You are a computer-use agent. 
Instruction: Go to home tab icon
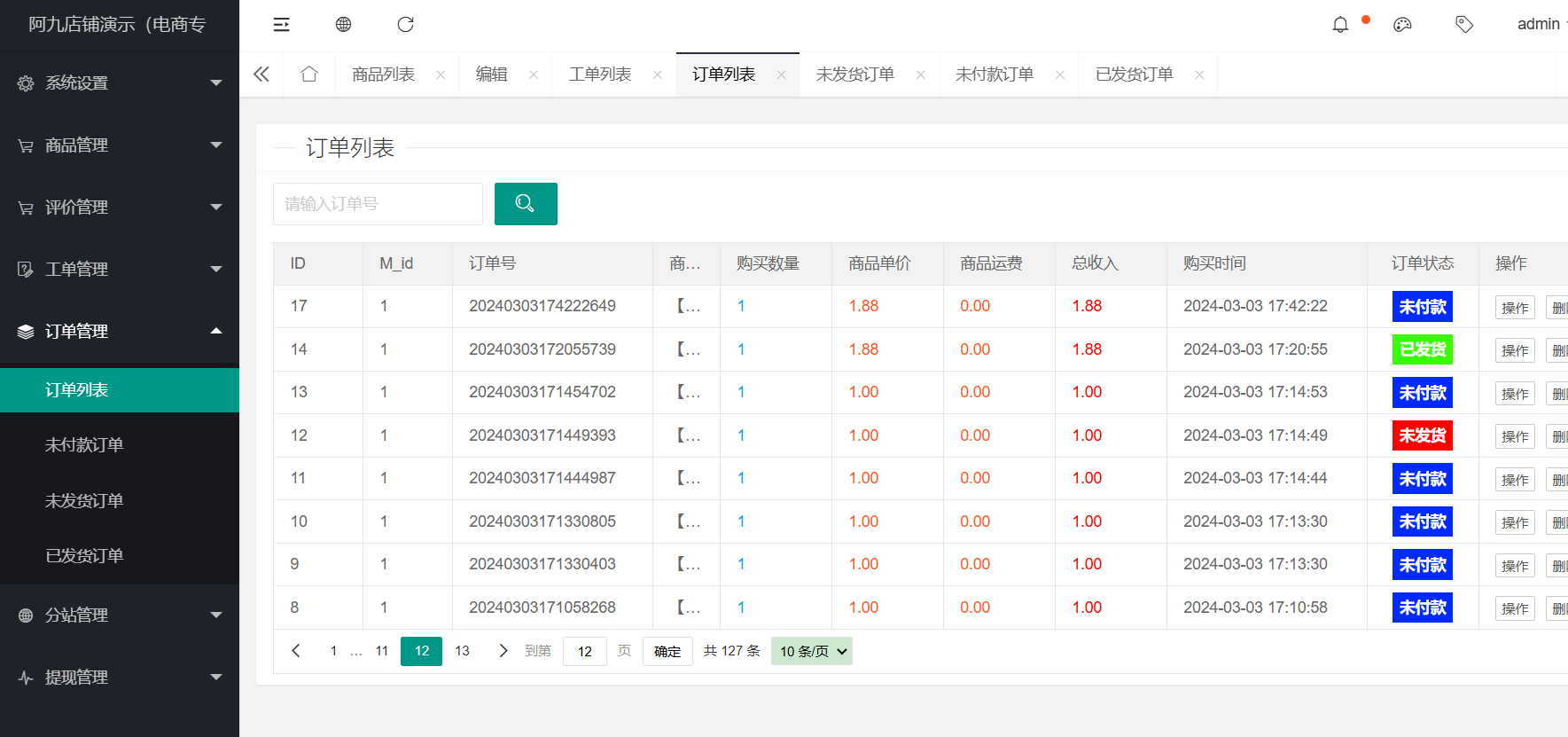(308, 74)
